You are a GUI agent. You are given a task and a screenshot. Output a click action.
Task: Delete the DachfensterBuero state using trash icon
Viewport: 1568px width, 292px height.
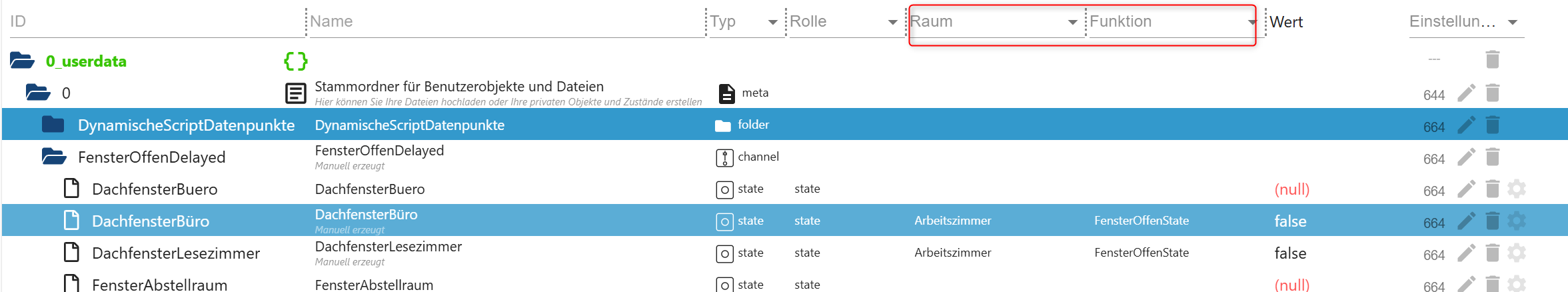point(1493,189)
